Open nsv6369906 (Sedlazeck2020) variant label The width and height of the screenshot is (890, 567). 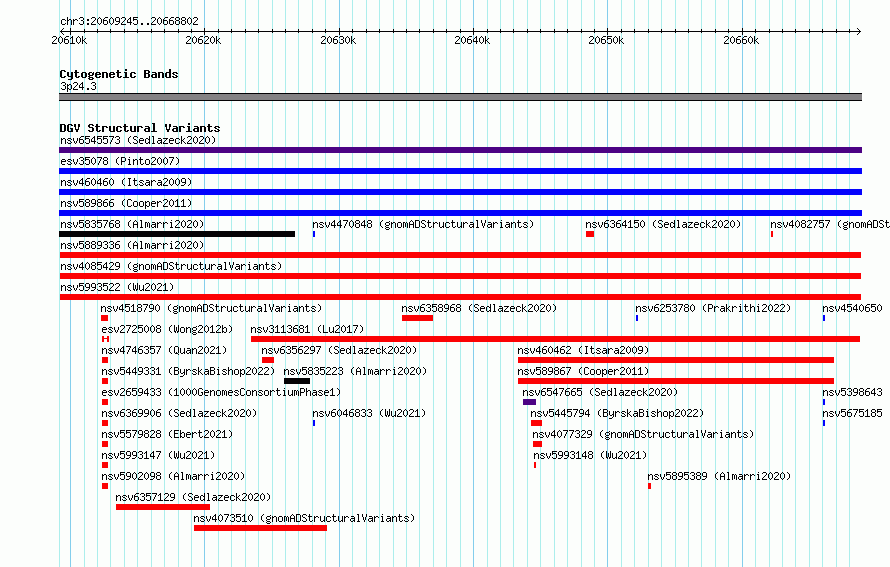click(x=179, y=413)
